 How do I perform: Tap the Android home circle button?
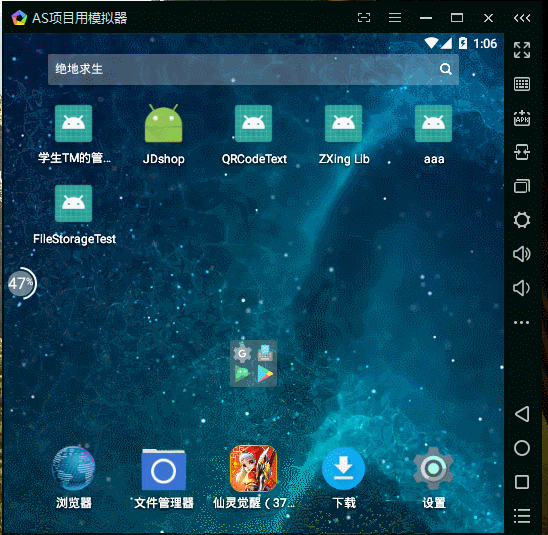(522, 448)
